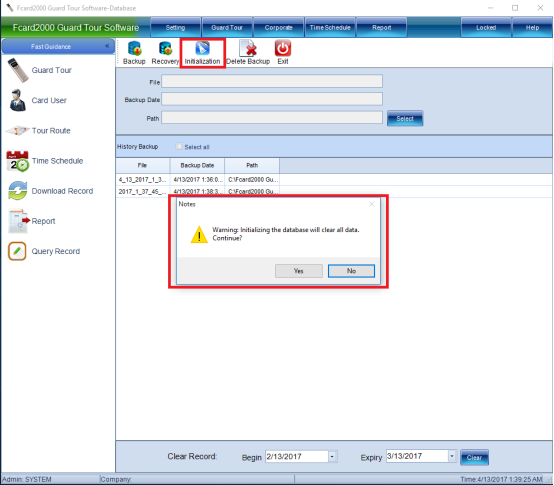Click the Clear record button
Viewport: 554px width, 485px height.
pyautogui.click(x=475, y=457)
